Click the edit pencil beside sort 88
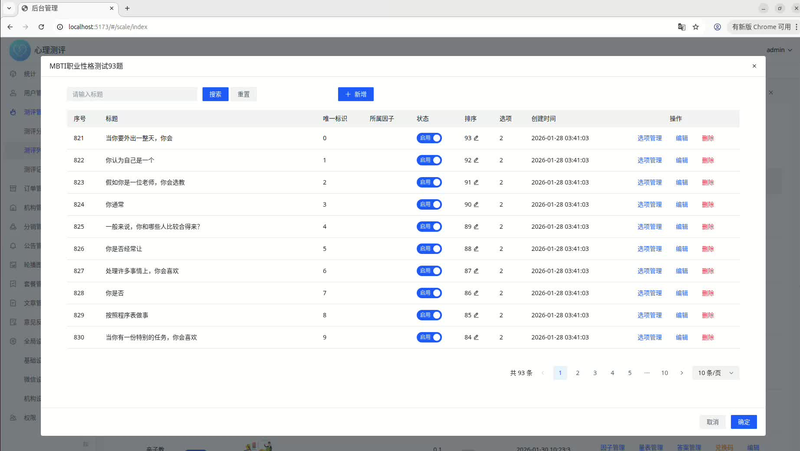The image size is (800, 451). click(x=476, y=249)
